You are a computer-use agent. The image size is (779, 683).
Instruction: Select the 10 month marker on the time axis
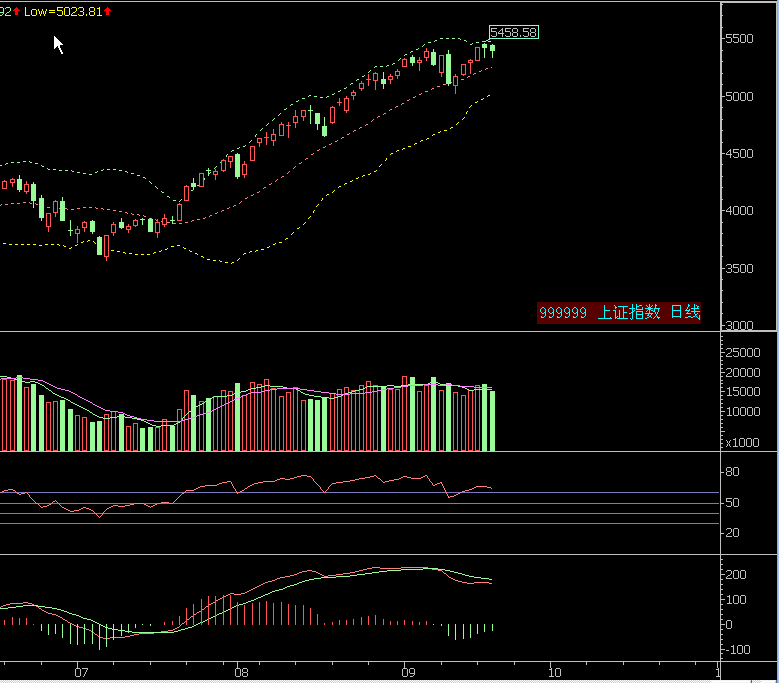point(554,673)
